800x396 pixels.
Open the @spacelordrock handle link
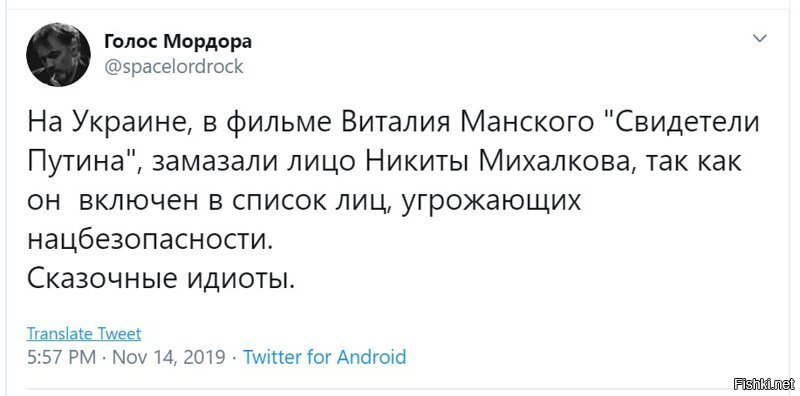coord(173,67)
